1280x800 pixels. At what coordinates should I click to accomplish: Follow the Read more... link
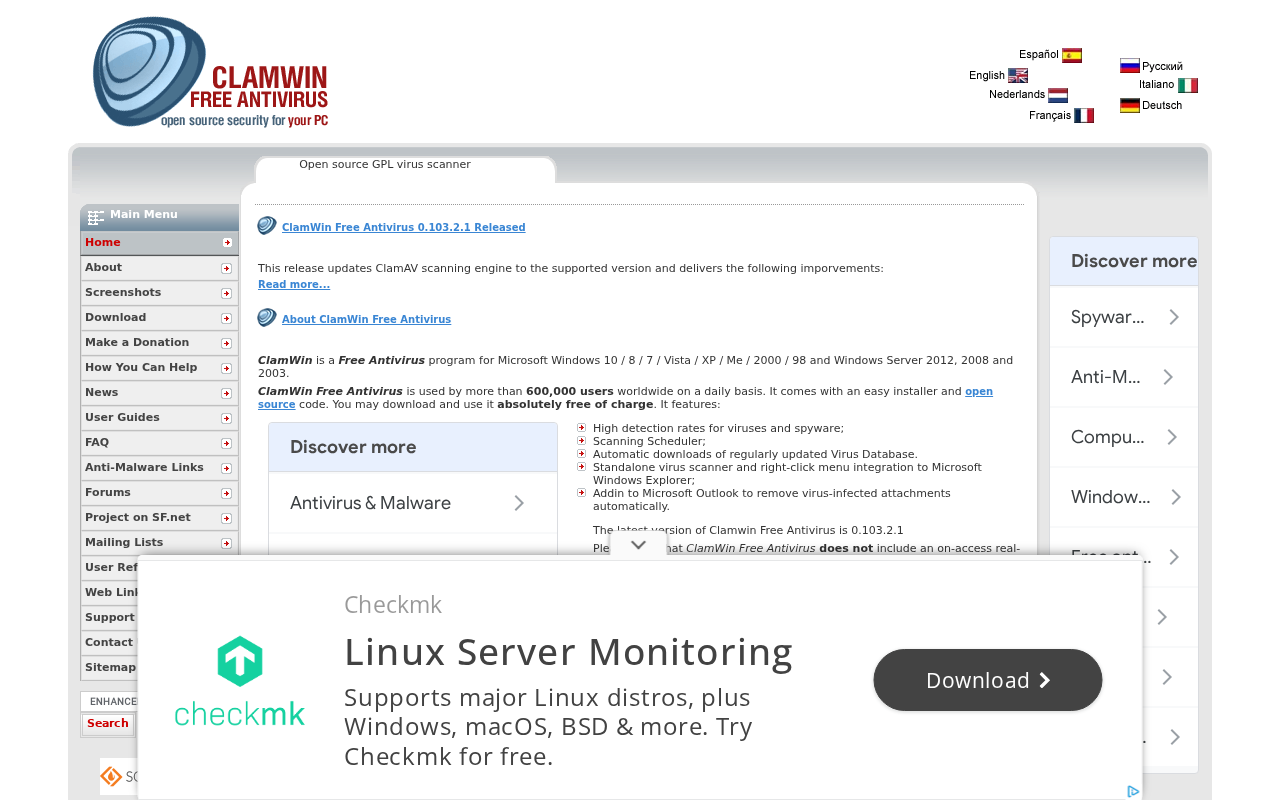(x=294, y=285)
